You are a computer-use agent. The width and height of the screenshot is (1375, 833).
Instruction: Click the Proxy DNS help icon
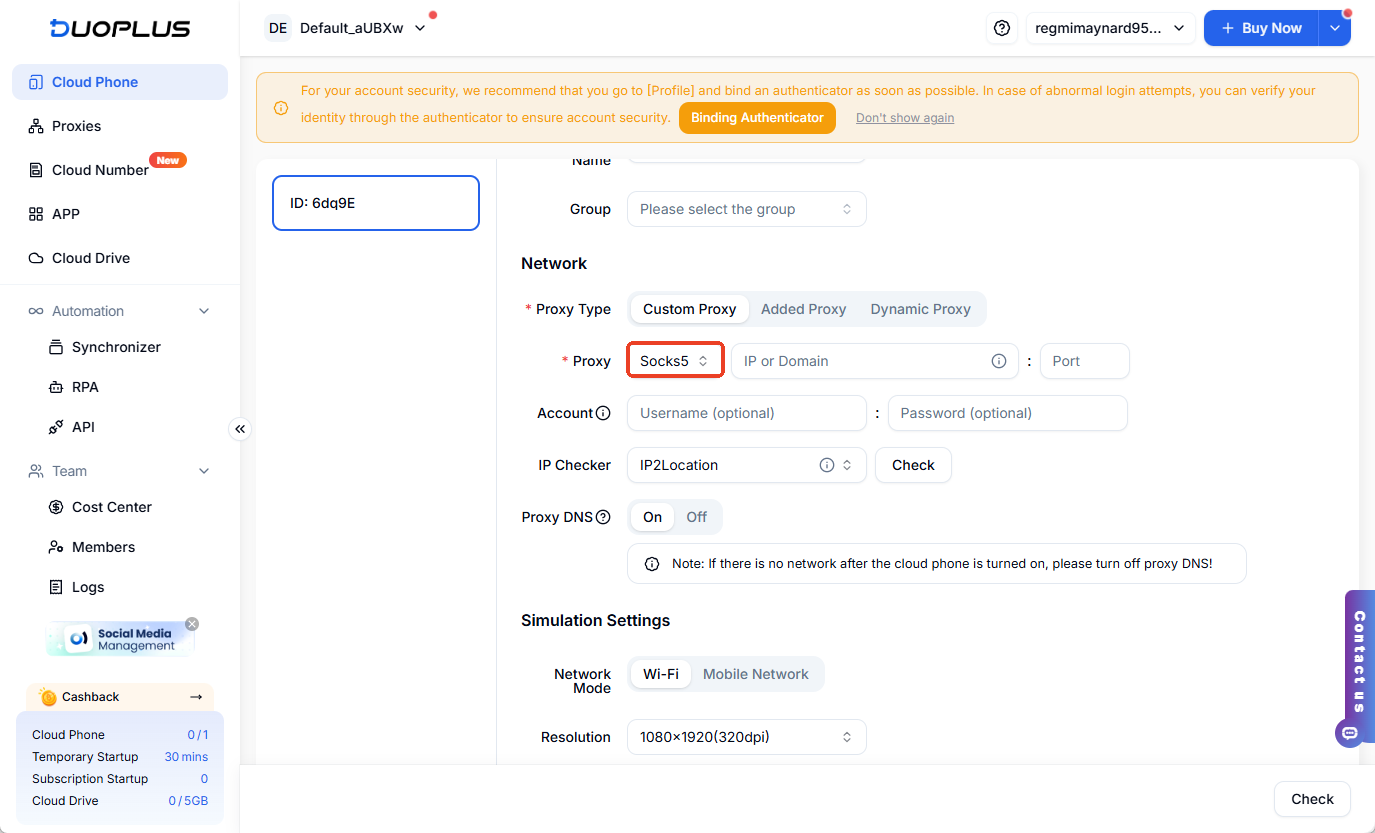[603, 517]
